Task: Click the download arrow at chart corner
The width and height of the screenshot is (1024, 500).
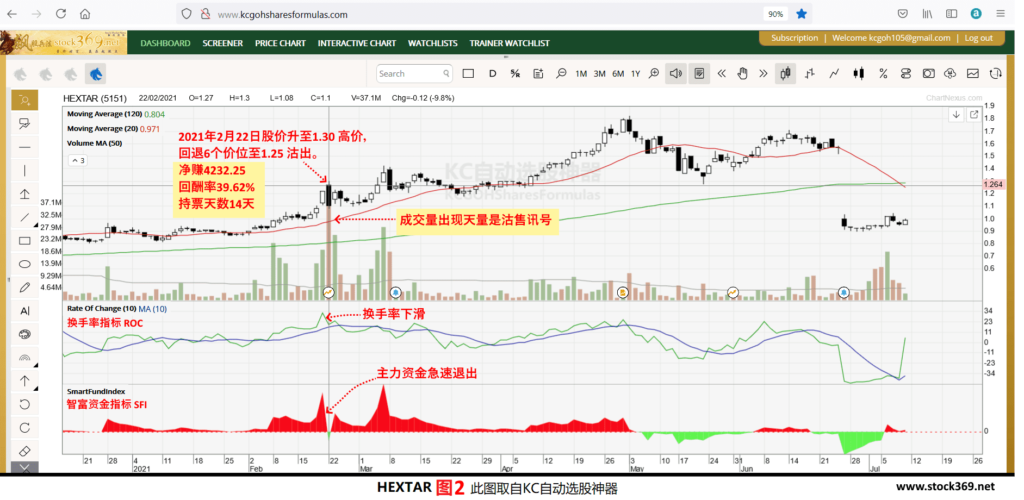Action: (956, 115)
